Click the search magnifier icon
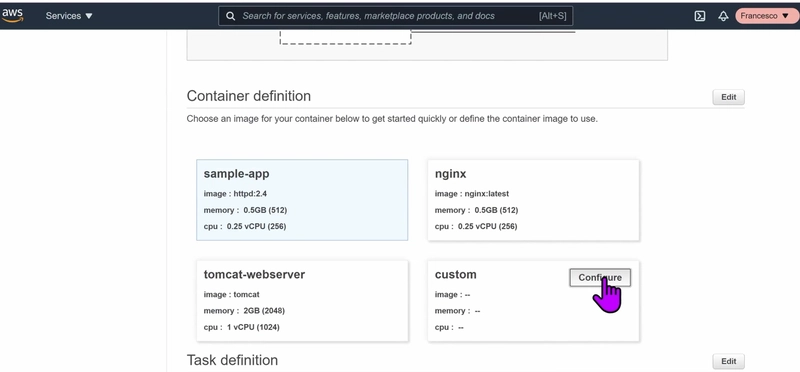 pos(231,16)
